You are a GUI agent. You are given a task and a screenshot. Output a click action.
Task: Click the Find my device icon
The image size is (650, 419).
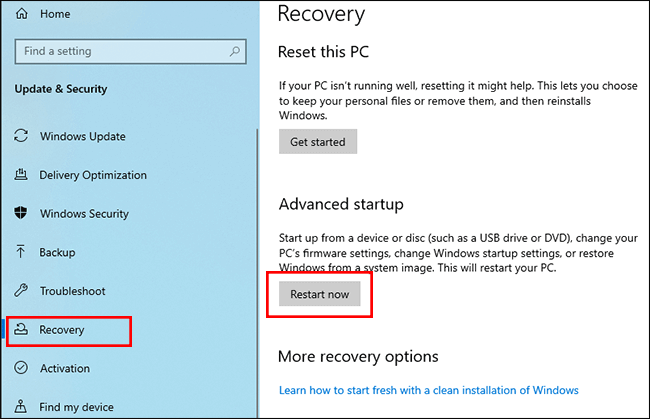pyautogui.click(x=20, y=407)
